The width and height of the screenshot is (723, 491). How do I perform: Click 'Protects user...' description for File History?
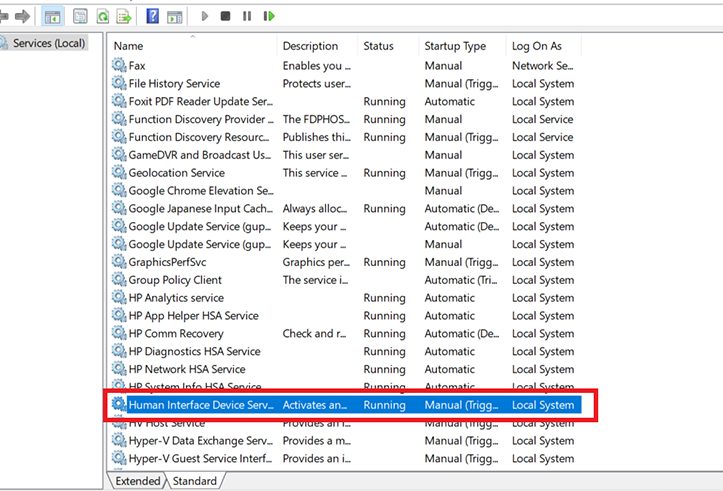click(x=316, y=83)
